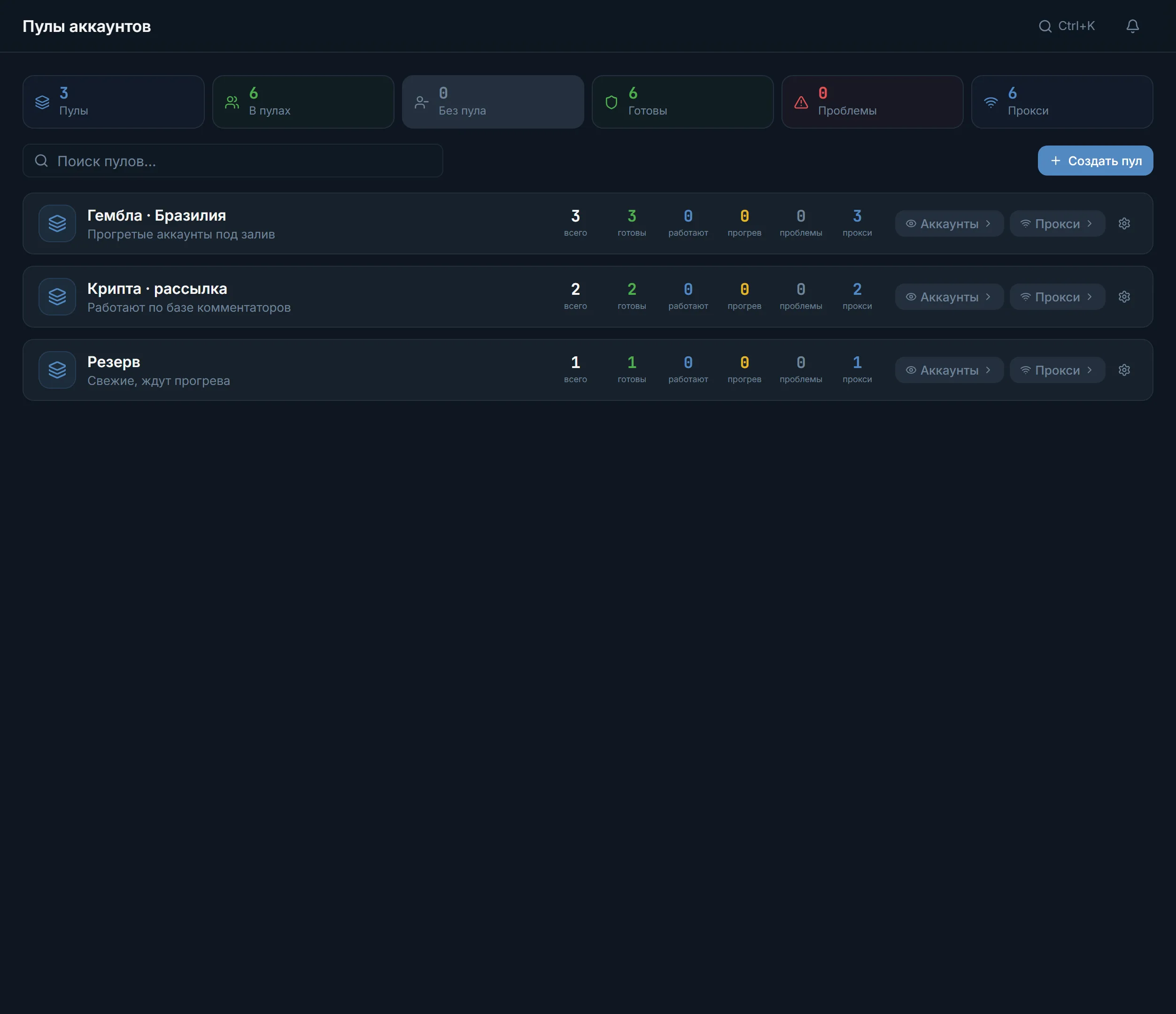Open Аккаунты of Резерв pool
The image size is (1176, 1014).
tap(949, 370)
